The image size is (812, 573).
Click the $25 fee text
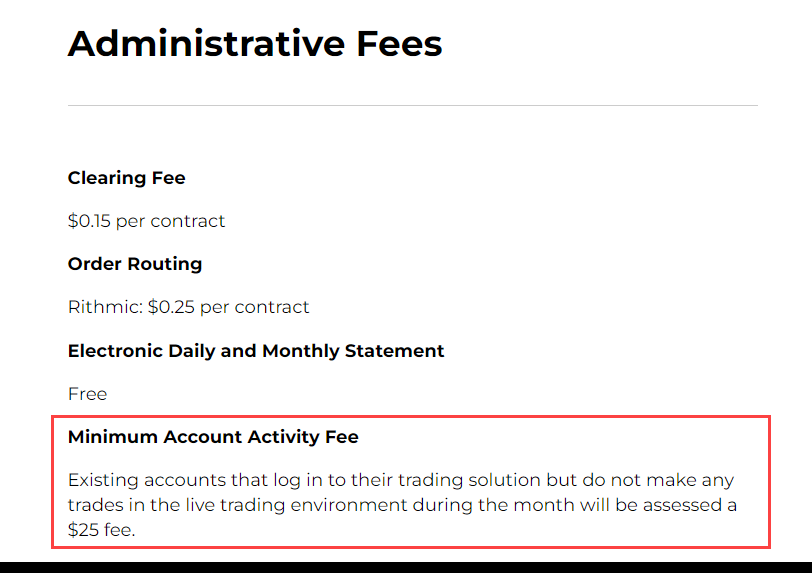(101, 530)
